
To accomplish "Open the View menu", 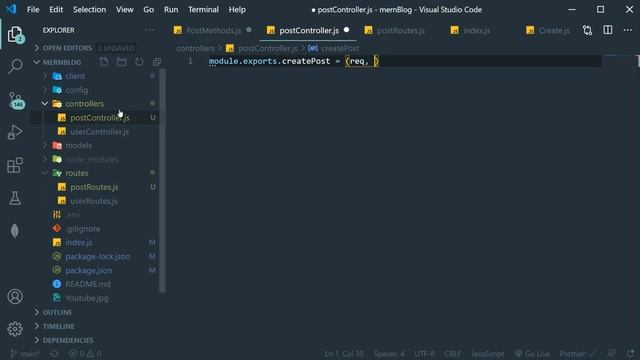I will (124, 9).
